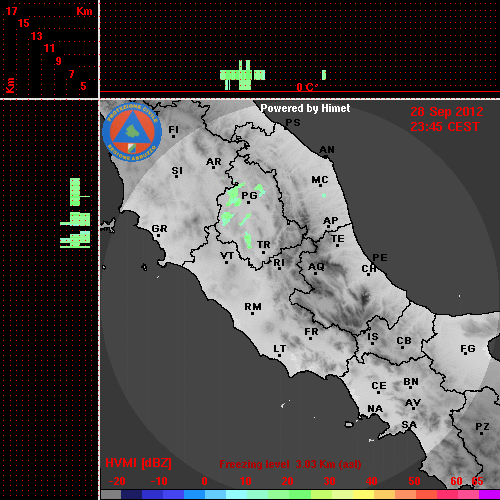The width and height of the screenshot is (500, 500).
Task: Pick the yellow swatch below the 40 value
Action: click(x=363, y=495)
